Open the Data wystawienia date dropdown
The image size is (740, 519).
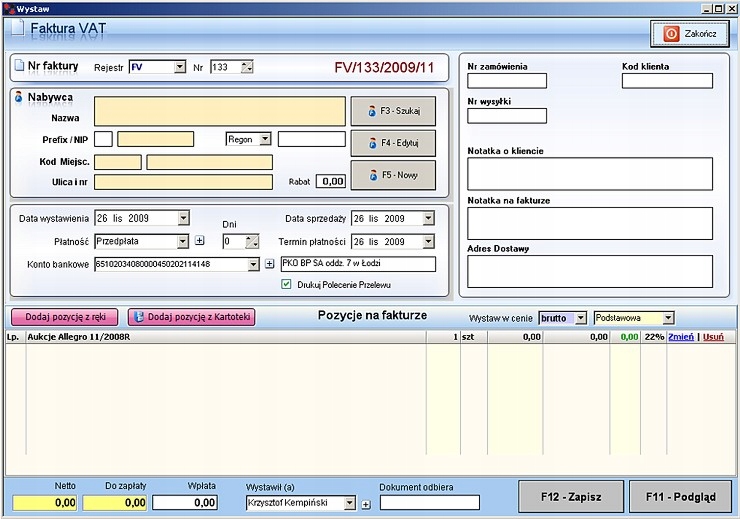(x=182, y=218)
